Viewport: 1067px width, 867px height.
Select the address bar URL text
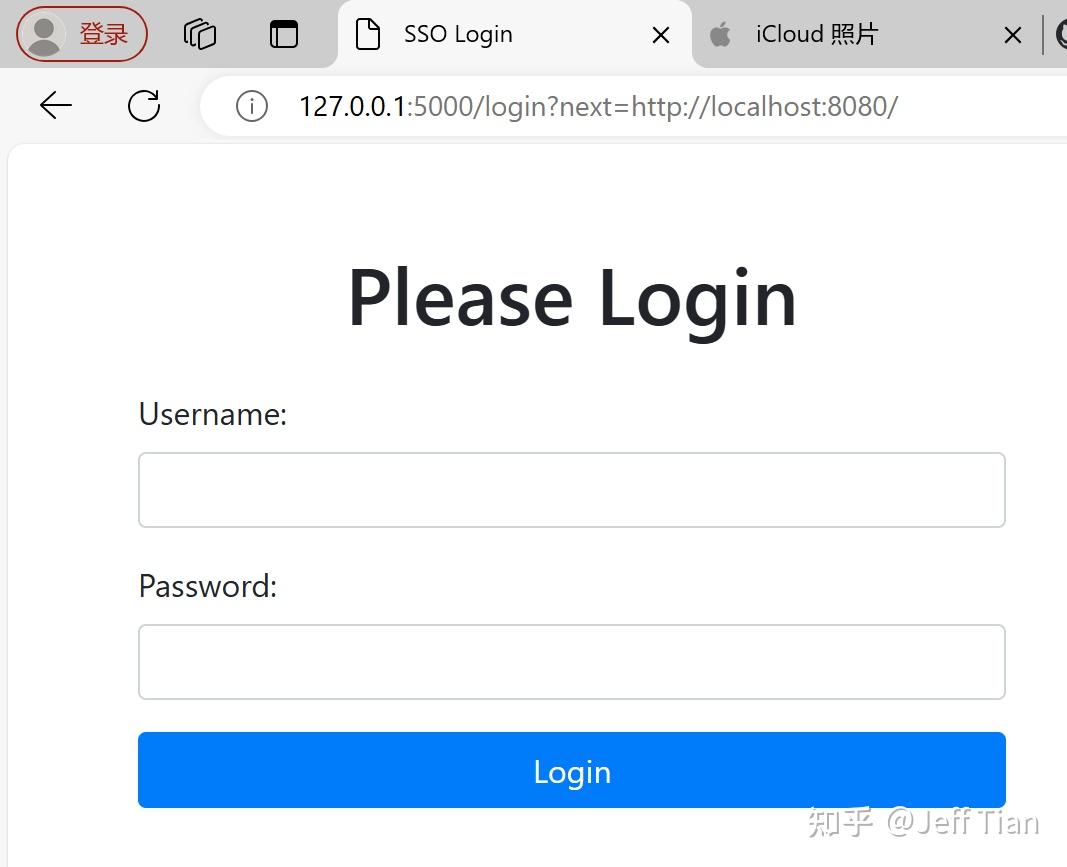(x=598, y=106)
